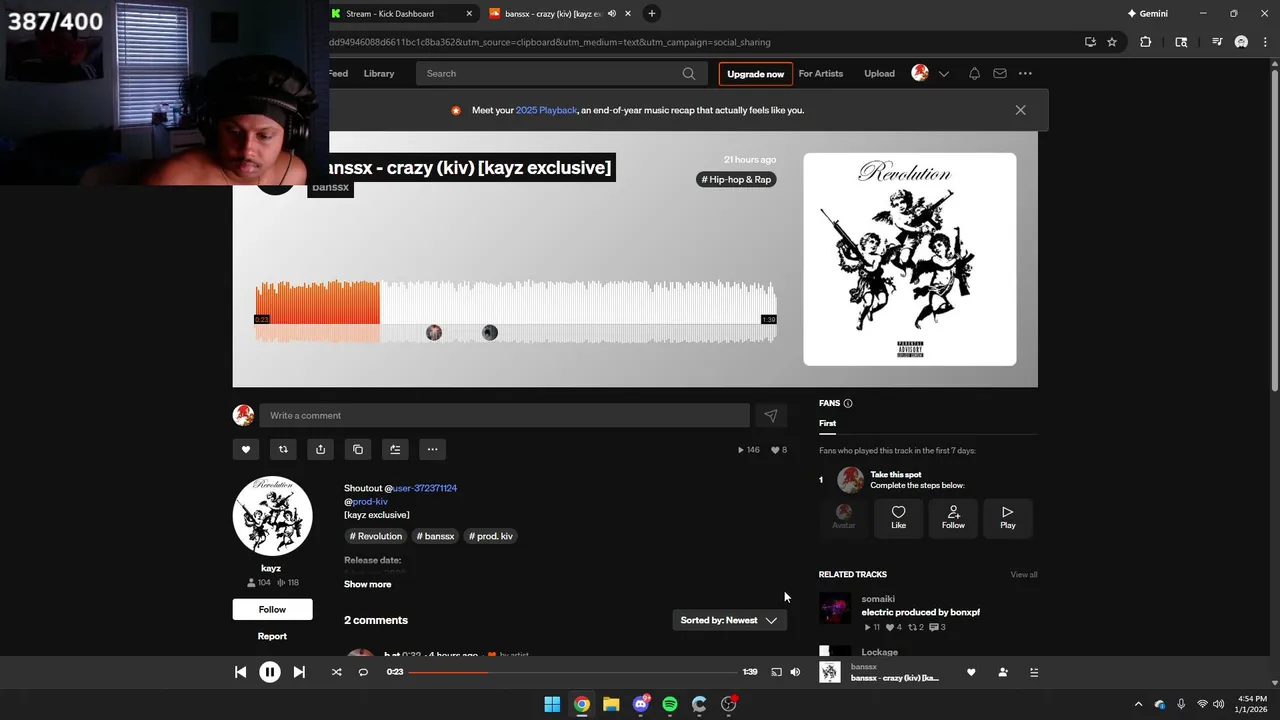Open the share icon below the comment box
This screenshot has height=720, width=1280.
[x=320, y=449]
